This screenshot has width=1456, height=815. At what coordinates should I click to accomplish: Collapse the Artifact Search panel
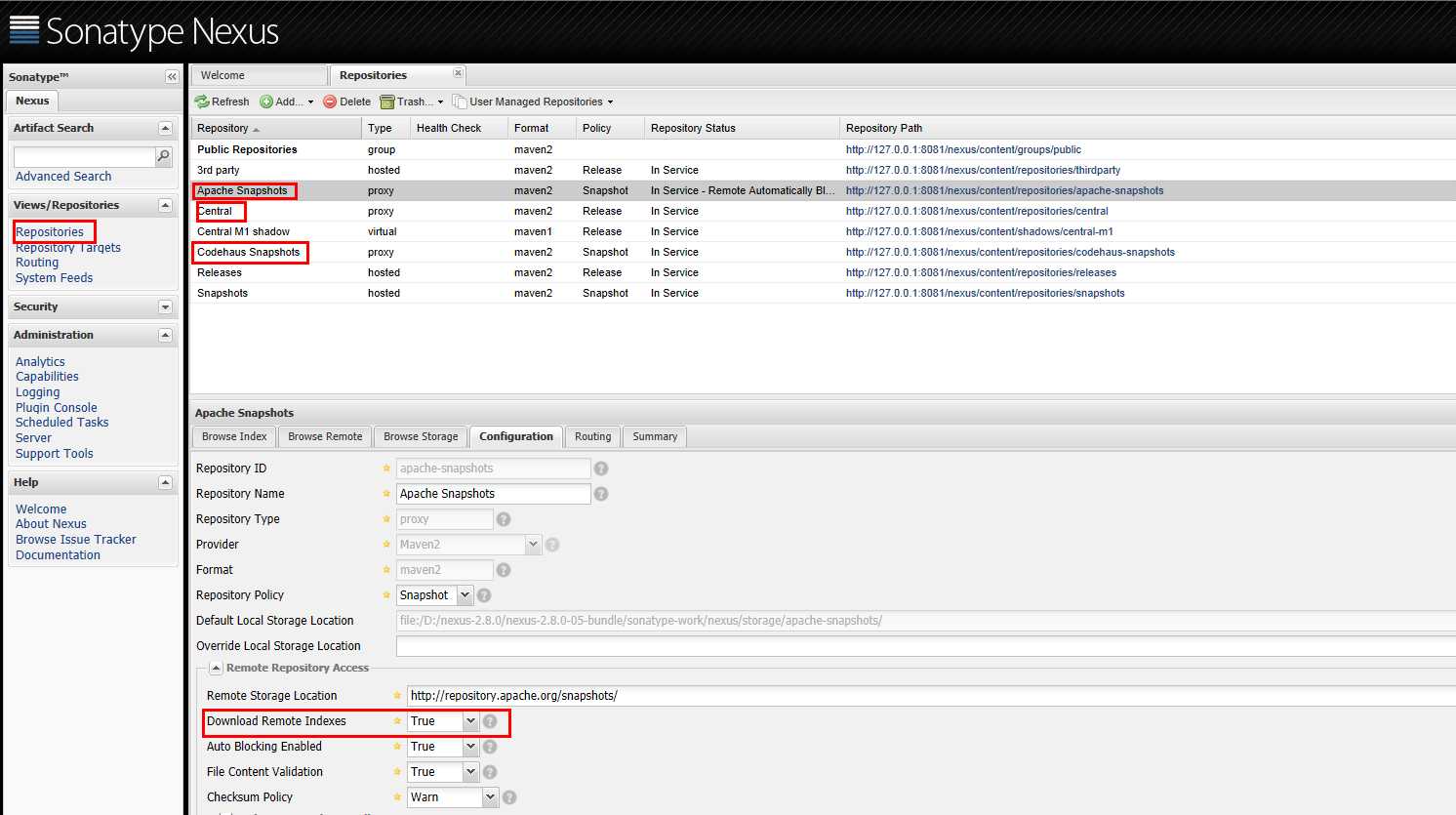(165, 128)
